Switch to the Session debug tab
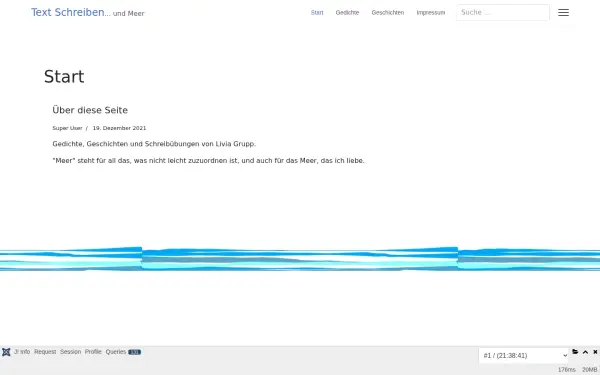Image resolution: width=600 pixels, height=375 pixels. click(70, 352)
